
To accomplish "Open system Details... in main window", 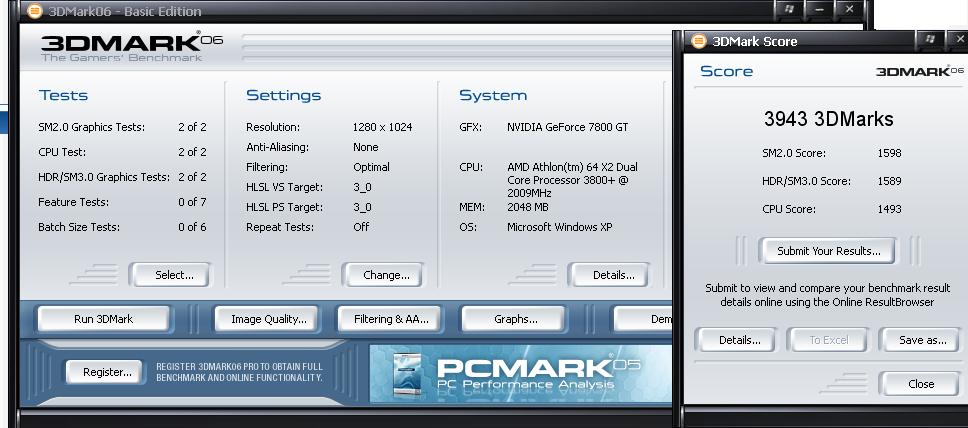I will [x=609, y=275].
